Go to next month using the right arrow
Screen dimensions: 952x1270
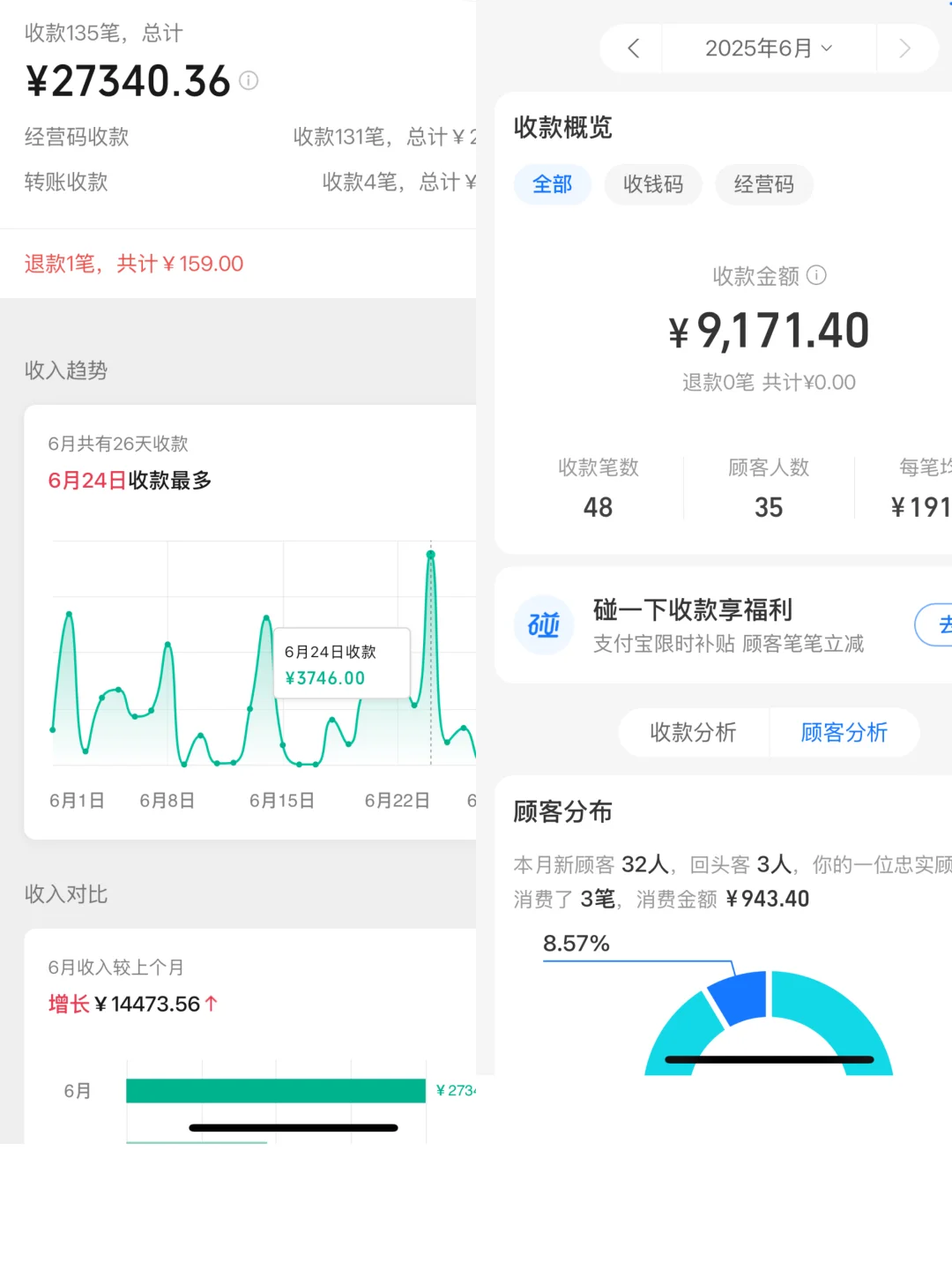(x=906, y=49)
